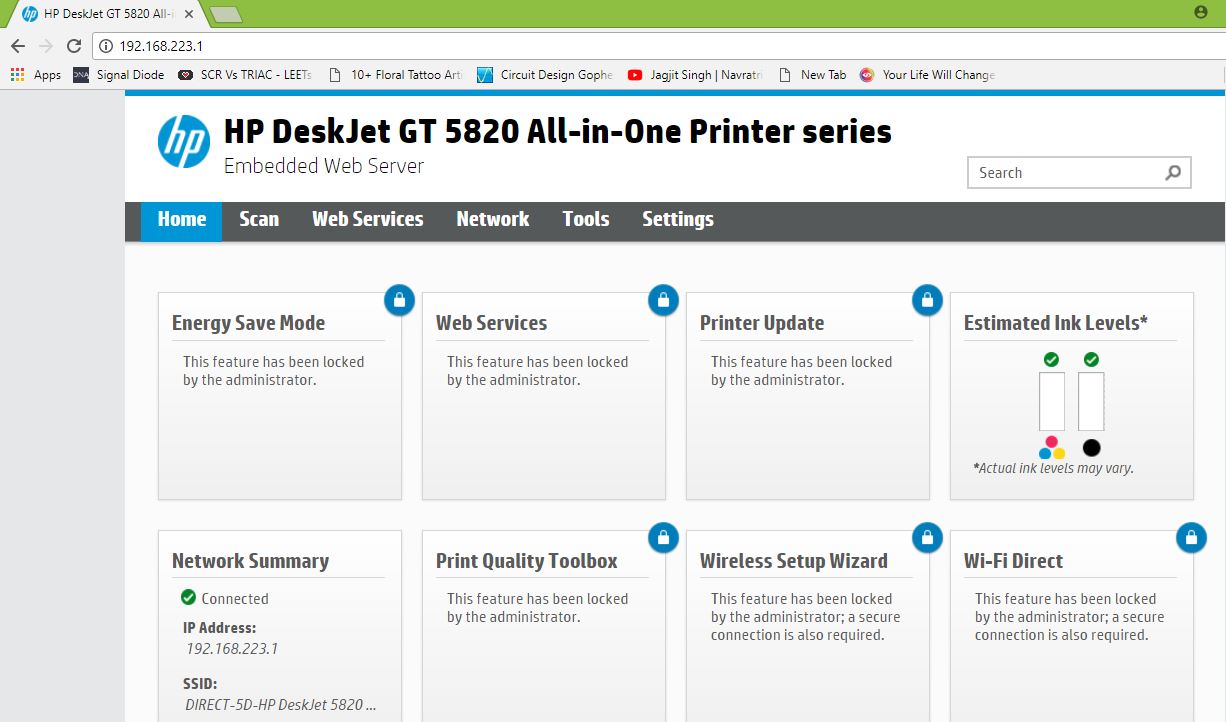The height and width of the screenshot is (722, 1226).
Task: Click the Connected status text
Action: [235, 598]
